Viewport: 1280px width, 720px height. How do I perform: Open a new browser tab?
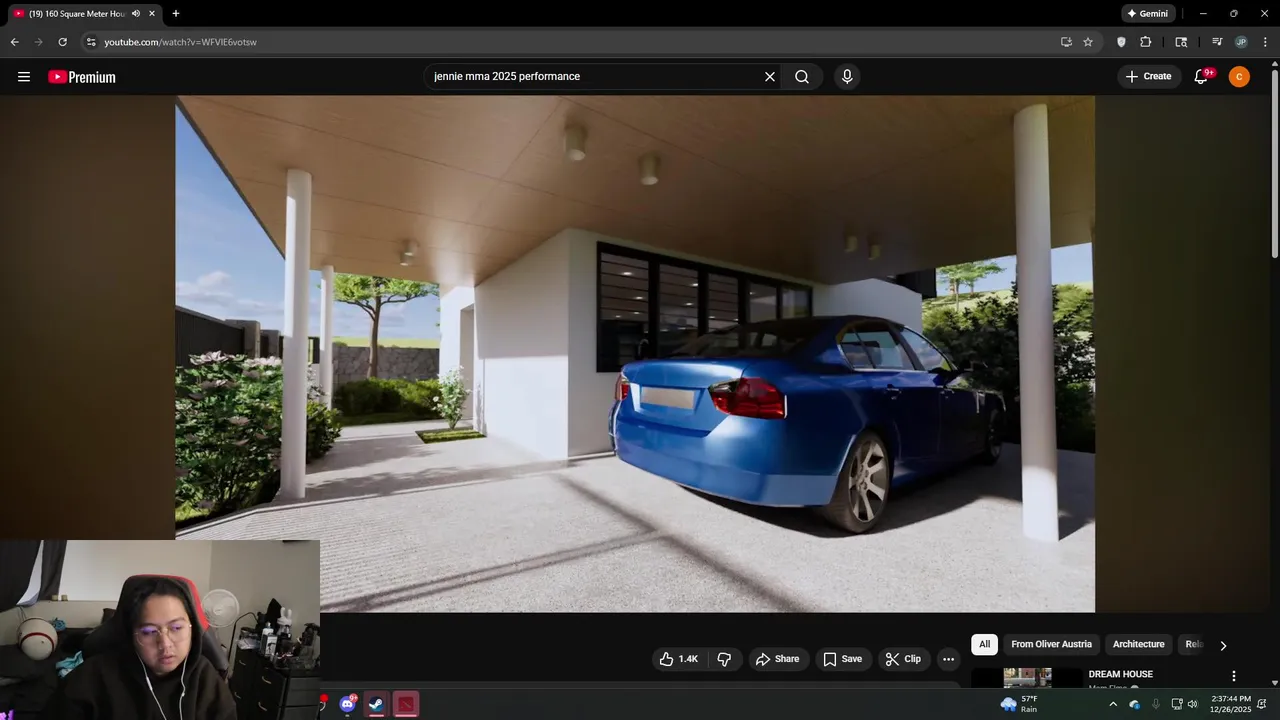176,14
